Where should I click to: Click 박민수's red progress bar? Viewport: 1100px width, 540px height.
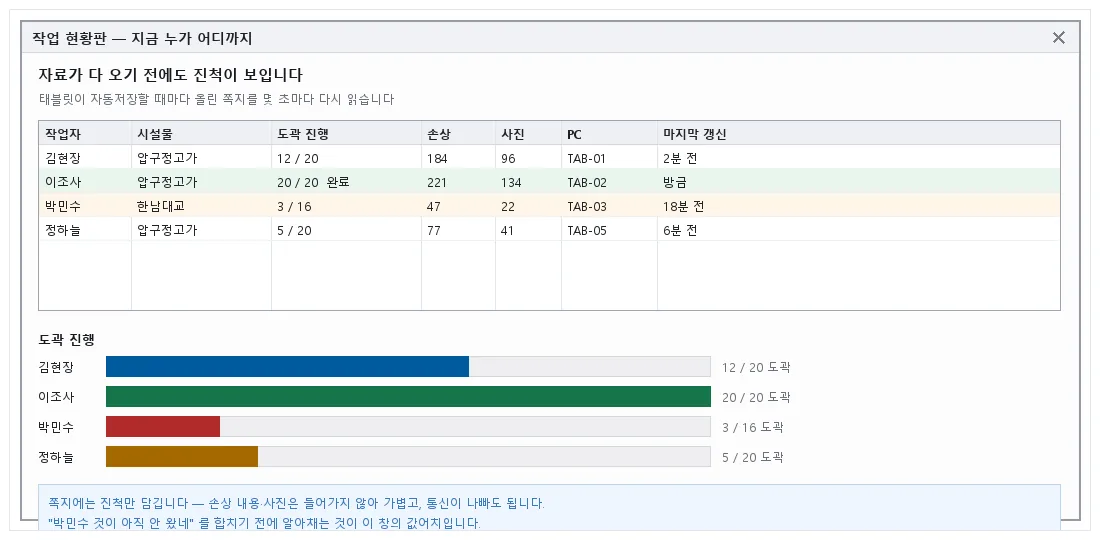[163, 427]
